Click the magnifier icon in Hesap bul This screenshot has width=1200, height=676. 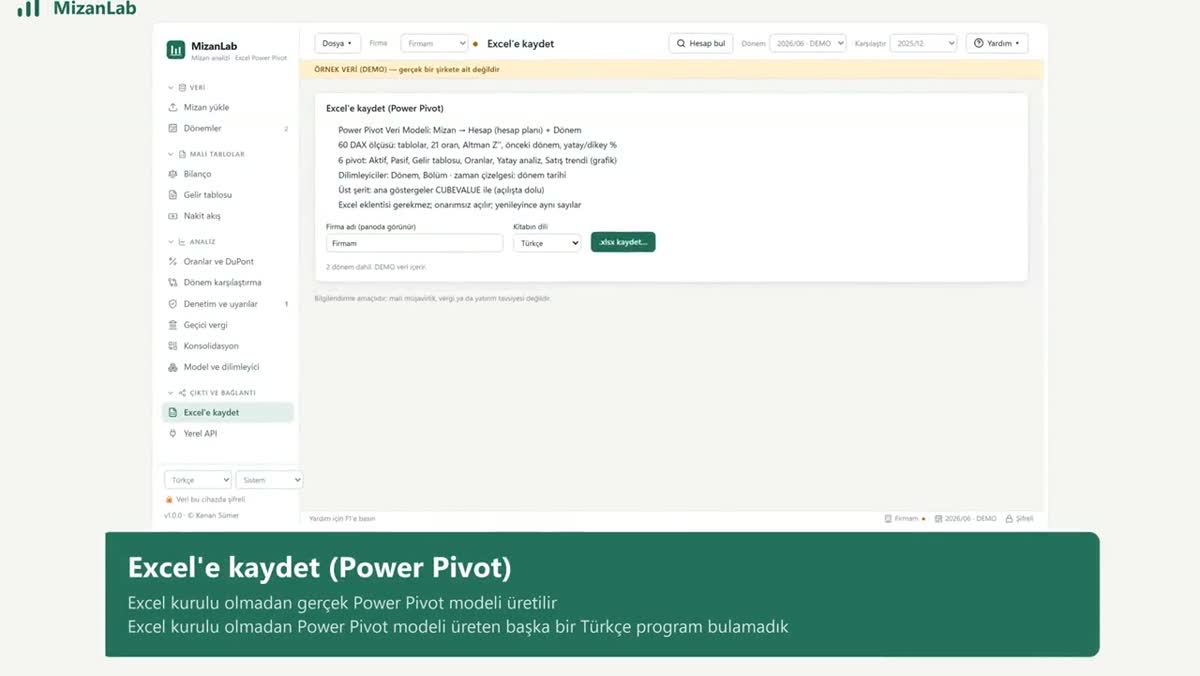[x=681, y=44]
